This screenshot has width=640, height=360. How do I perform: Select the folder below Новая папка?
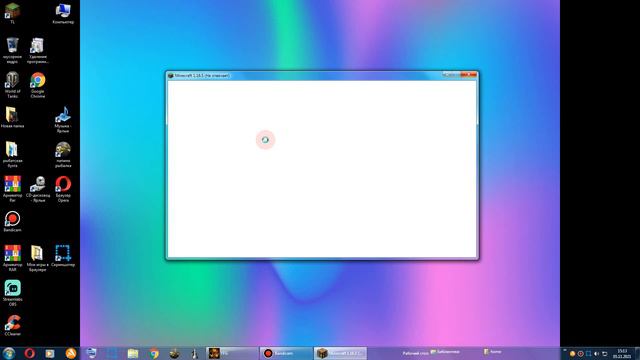12,154
